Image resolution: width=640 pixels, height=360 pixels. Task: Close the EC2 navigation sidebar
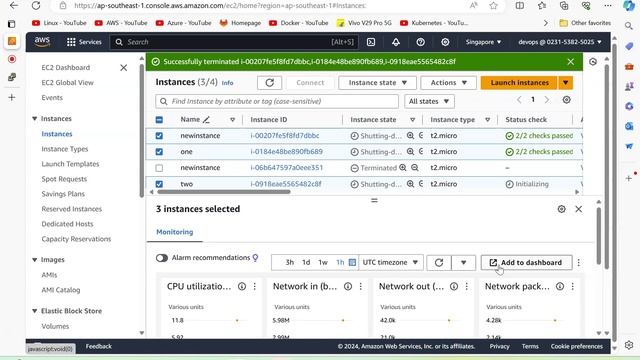click(124, 68)
